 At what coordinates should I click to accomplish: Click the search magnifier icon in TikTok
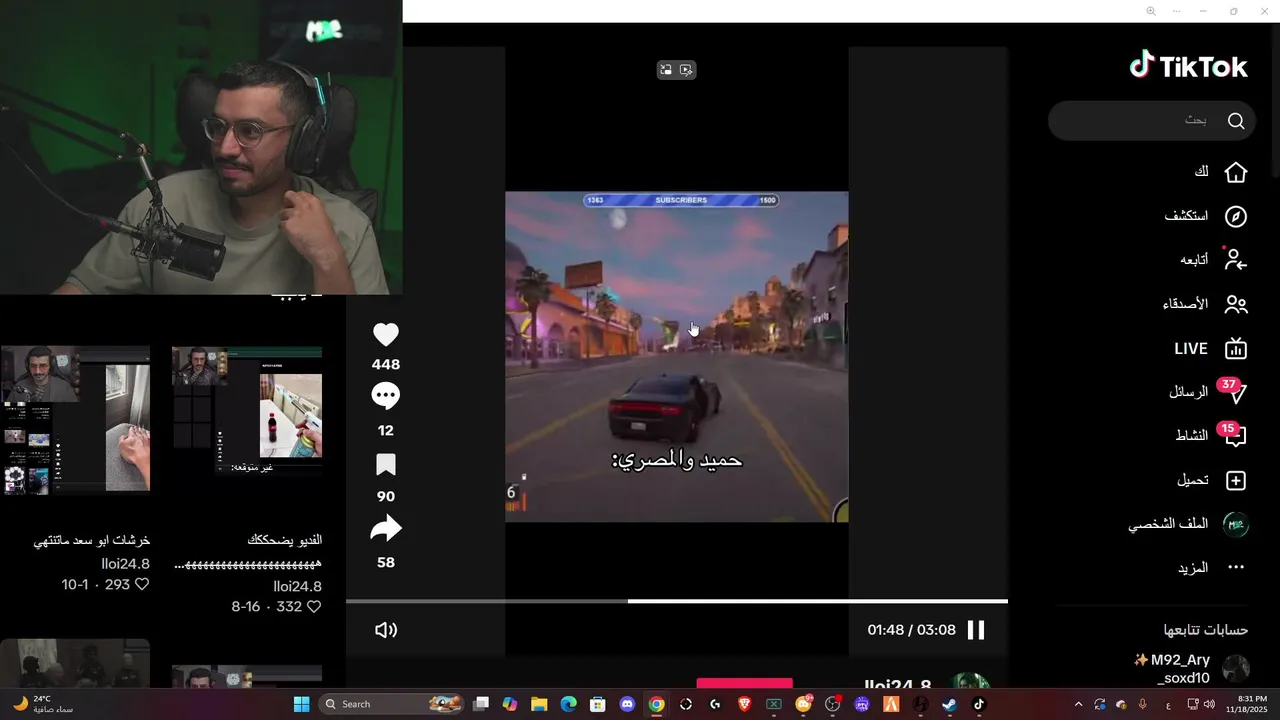[x=1236, y=121]
